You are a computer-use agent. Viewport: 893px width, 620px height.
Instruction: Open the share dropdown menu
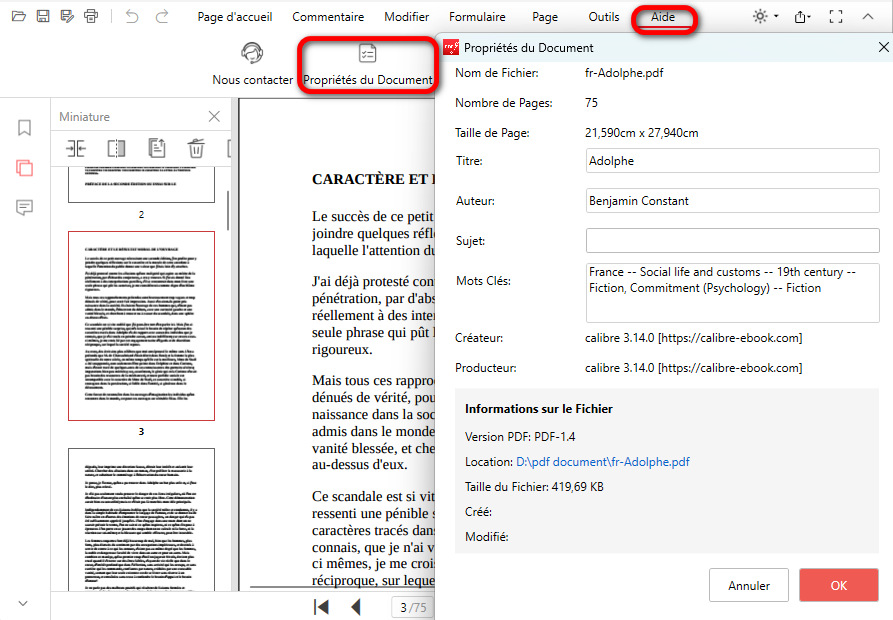click(x=802, y=17)
